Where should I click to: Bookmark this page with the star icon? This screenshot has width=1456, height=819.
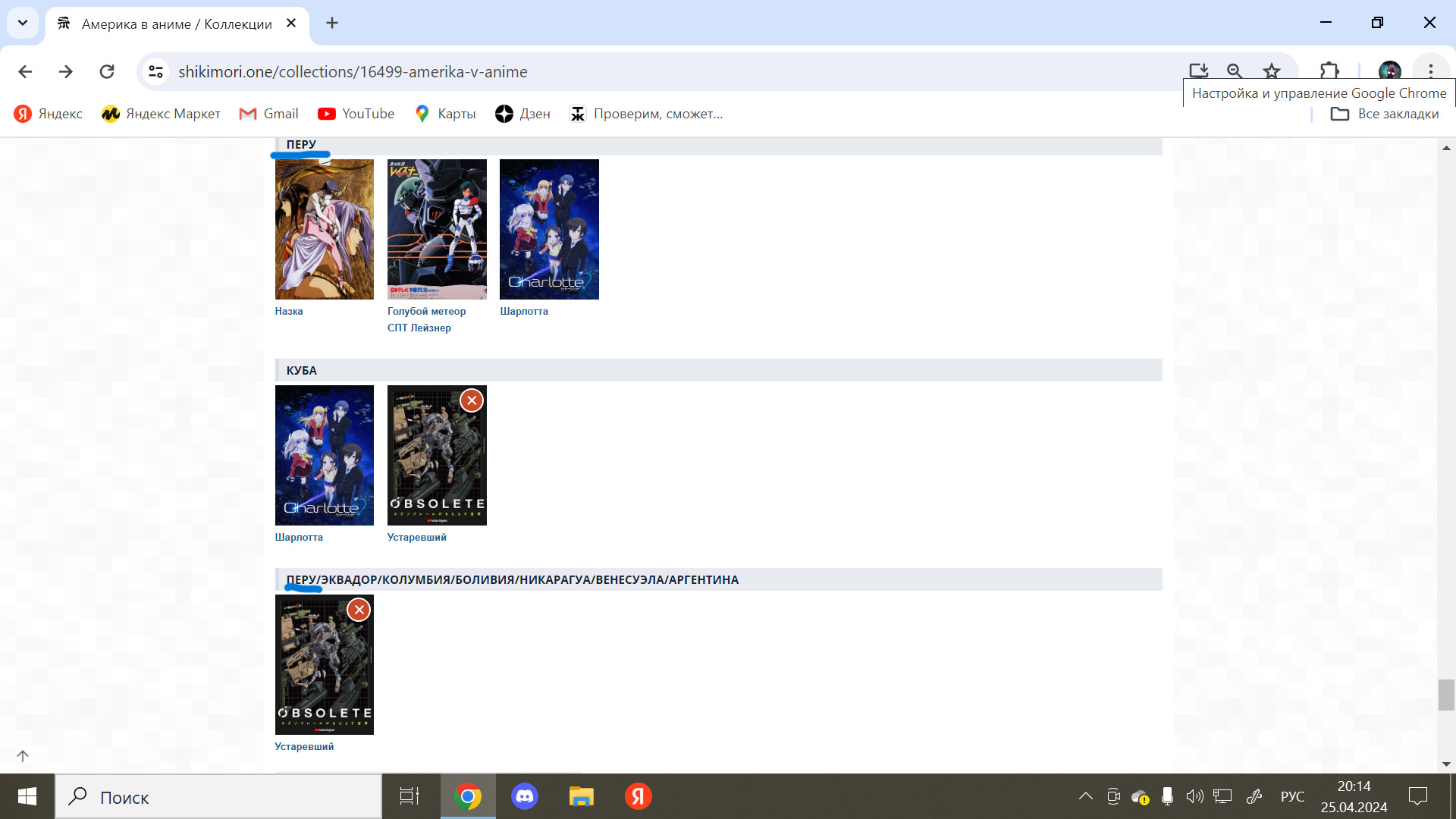point(1272,71)
